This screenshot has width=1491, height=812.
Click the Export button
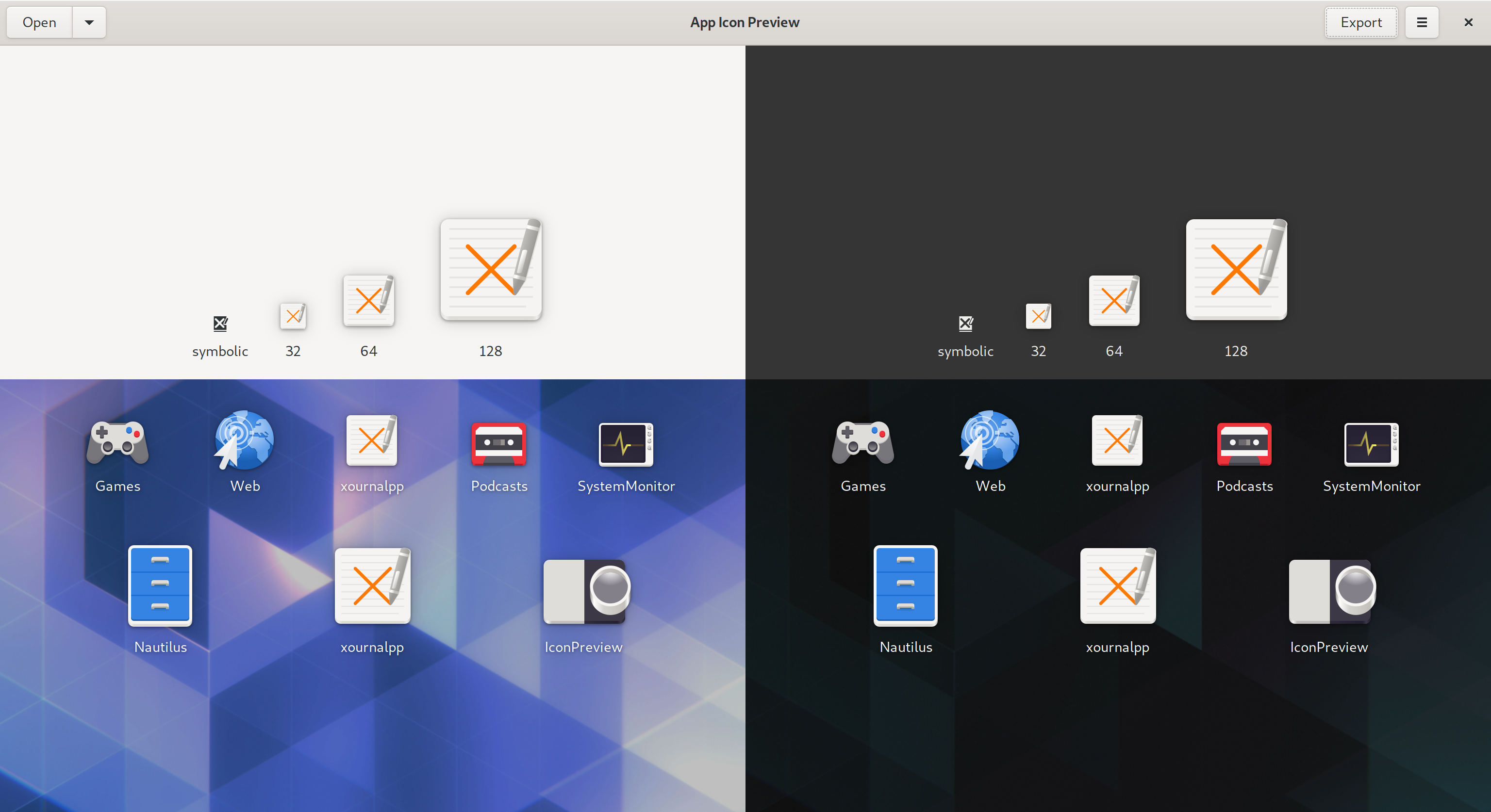click(x=1361, y=22)
